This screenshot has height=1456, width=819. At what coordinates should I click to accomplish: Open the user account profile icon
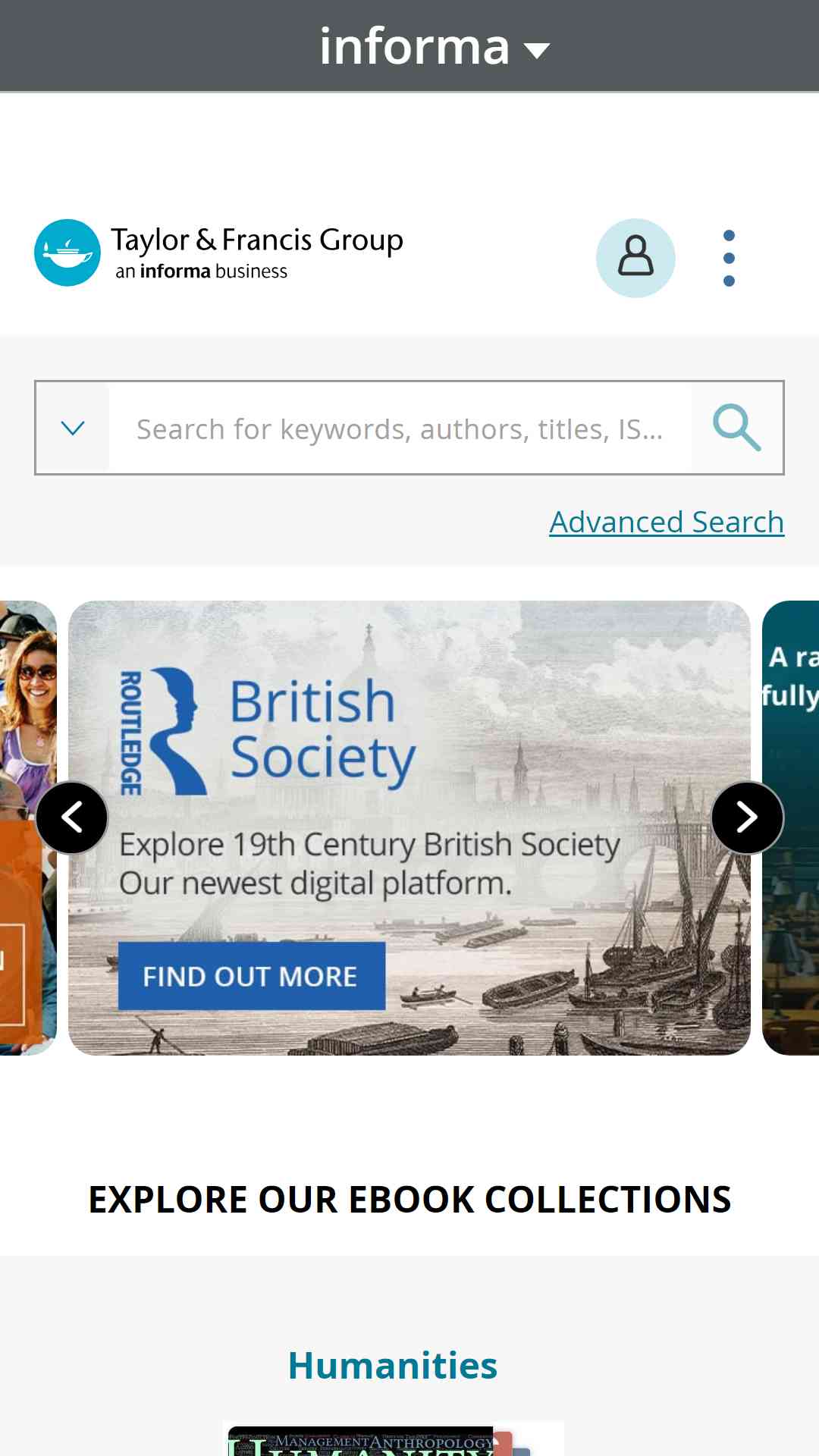[635, 258]
